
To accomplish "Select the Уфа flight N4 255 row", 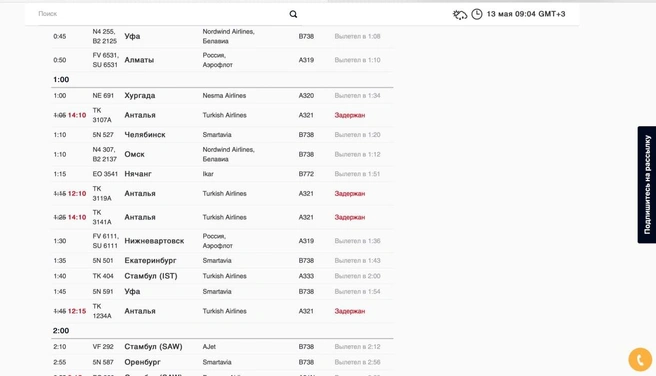I will point(222,36).
